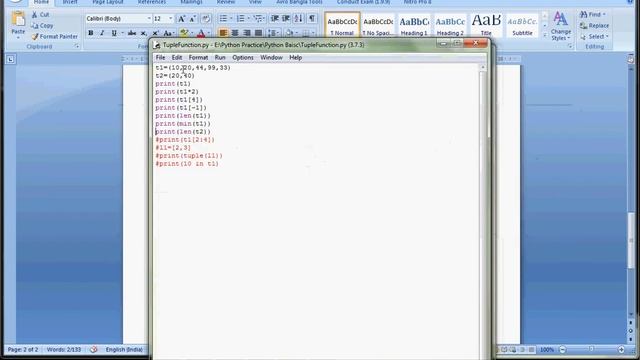Open the Run menu in IDLE

220,58
